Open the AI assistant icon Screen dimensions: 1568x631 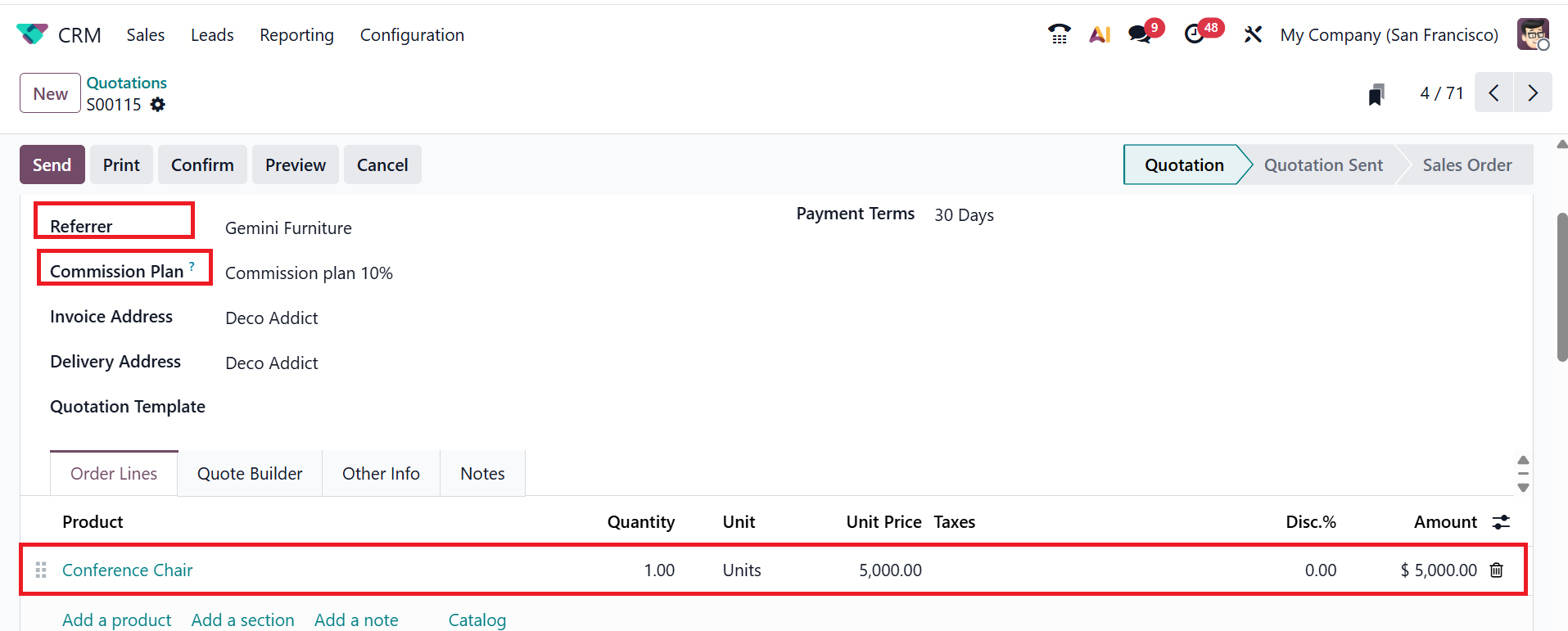point(1100,34)
